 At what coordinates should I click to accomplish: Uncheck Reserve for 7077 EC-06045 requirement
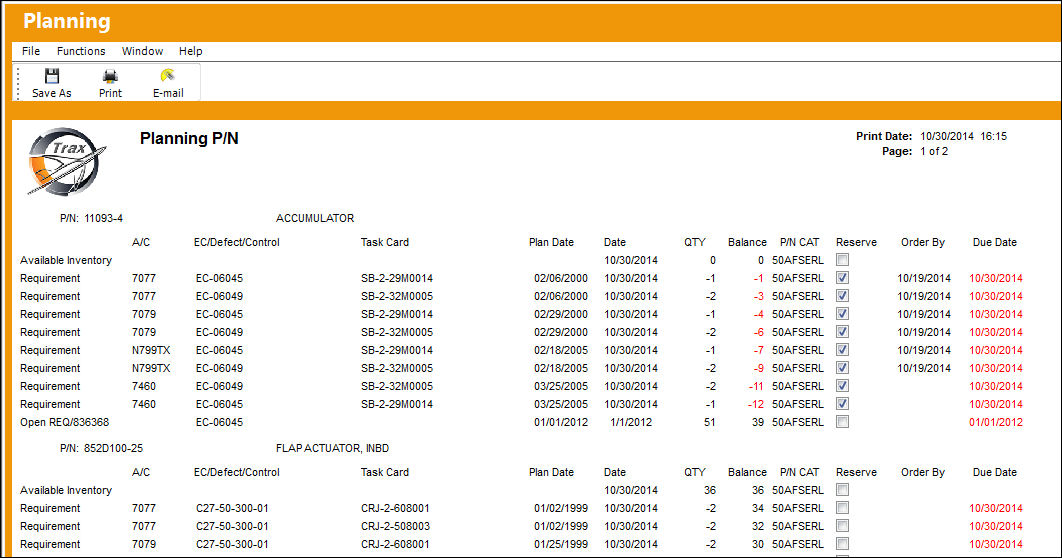coord(843,278)
